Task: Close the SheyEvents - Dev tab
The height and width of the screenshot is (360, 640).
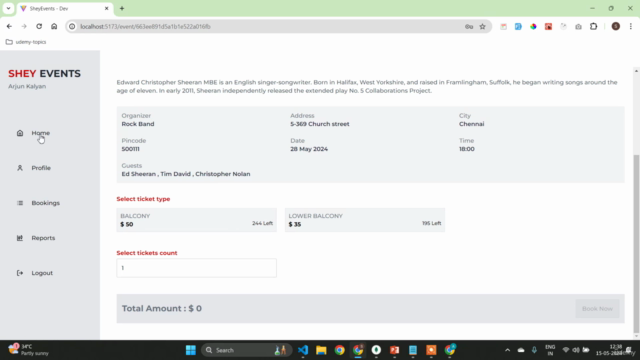Action: (x=107, y=9)
